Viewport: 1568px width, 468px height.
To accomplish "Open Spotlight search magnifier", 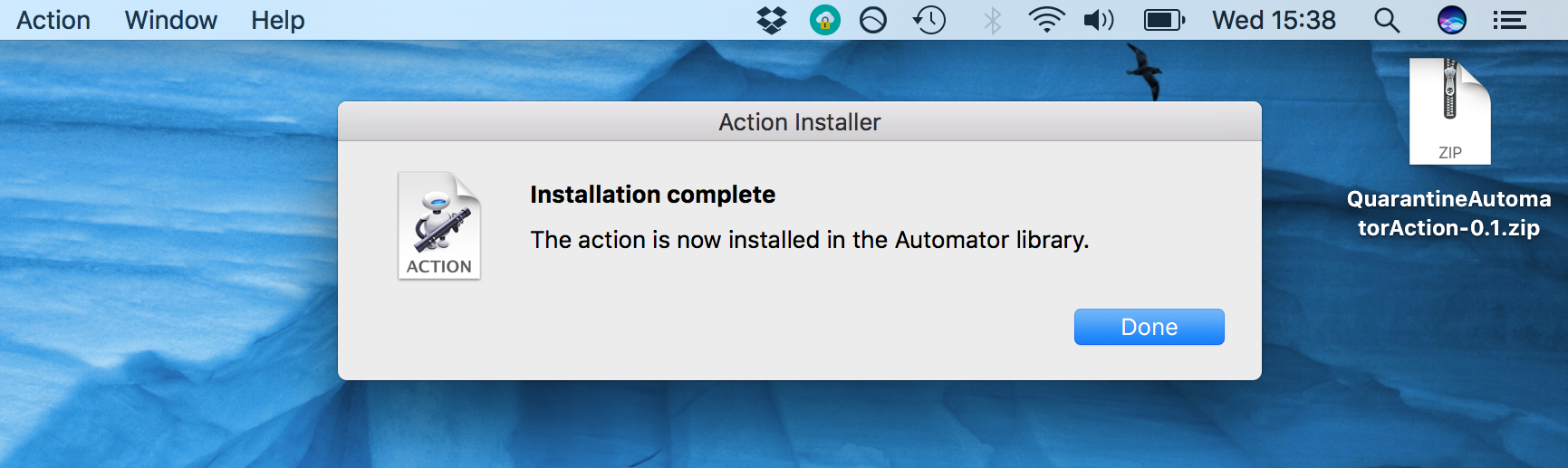I will (1386, 20).
